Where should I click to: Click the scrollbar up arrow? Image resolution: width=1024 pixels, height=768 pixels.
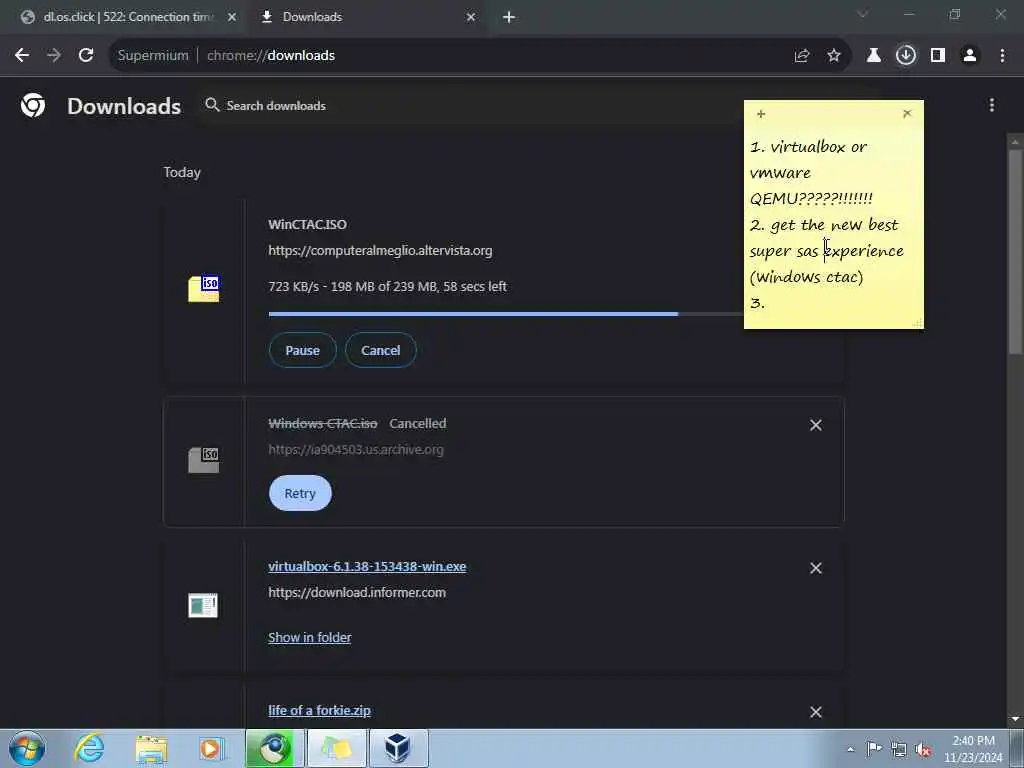point(1015,142)
